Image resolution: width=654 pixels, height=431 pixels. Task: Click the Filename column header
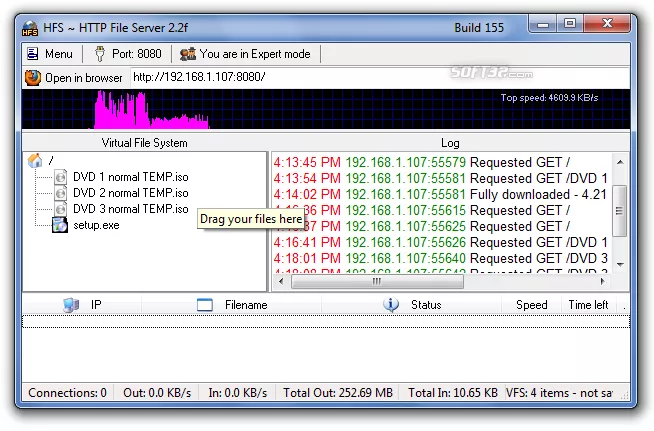point(232,305)
